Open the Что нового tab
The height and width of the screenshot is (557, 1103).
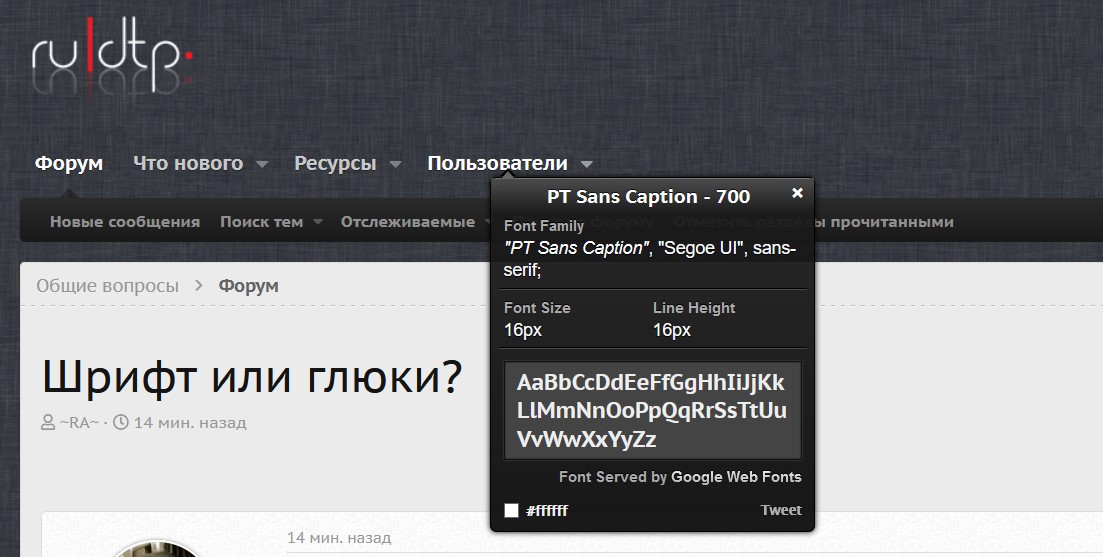pos(188,163)
